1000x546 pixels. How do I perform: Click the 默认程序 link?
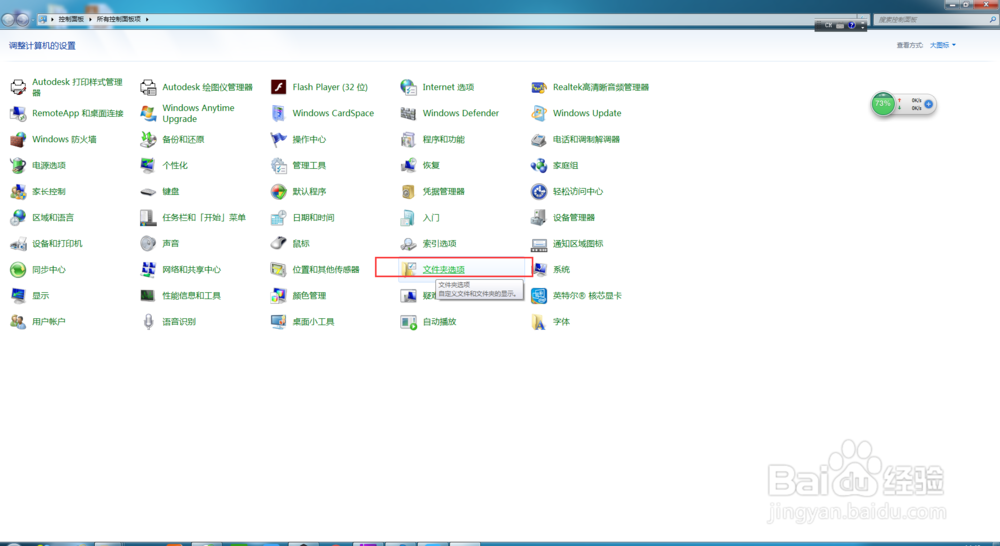pyautogui.click(x=309, y=191)
